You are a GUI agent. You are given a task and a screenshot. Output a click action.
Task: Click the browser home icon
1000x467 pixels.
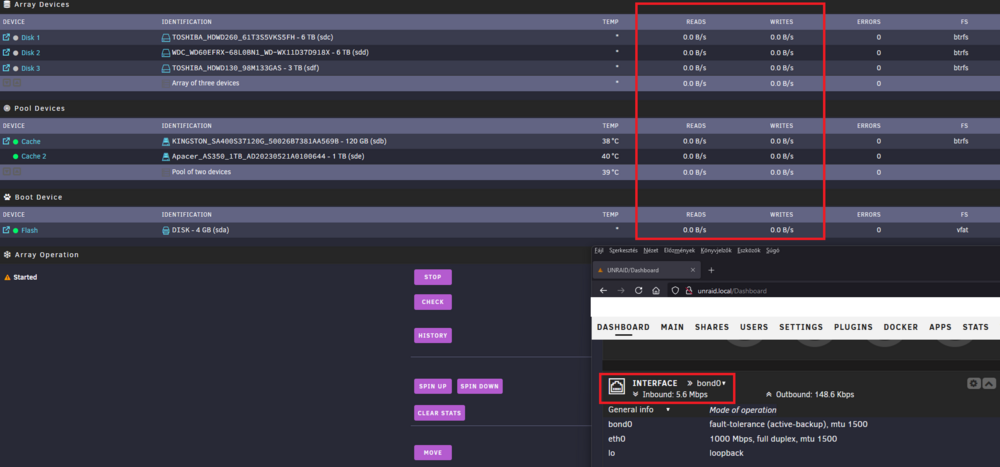[656, 290]
